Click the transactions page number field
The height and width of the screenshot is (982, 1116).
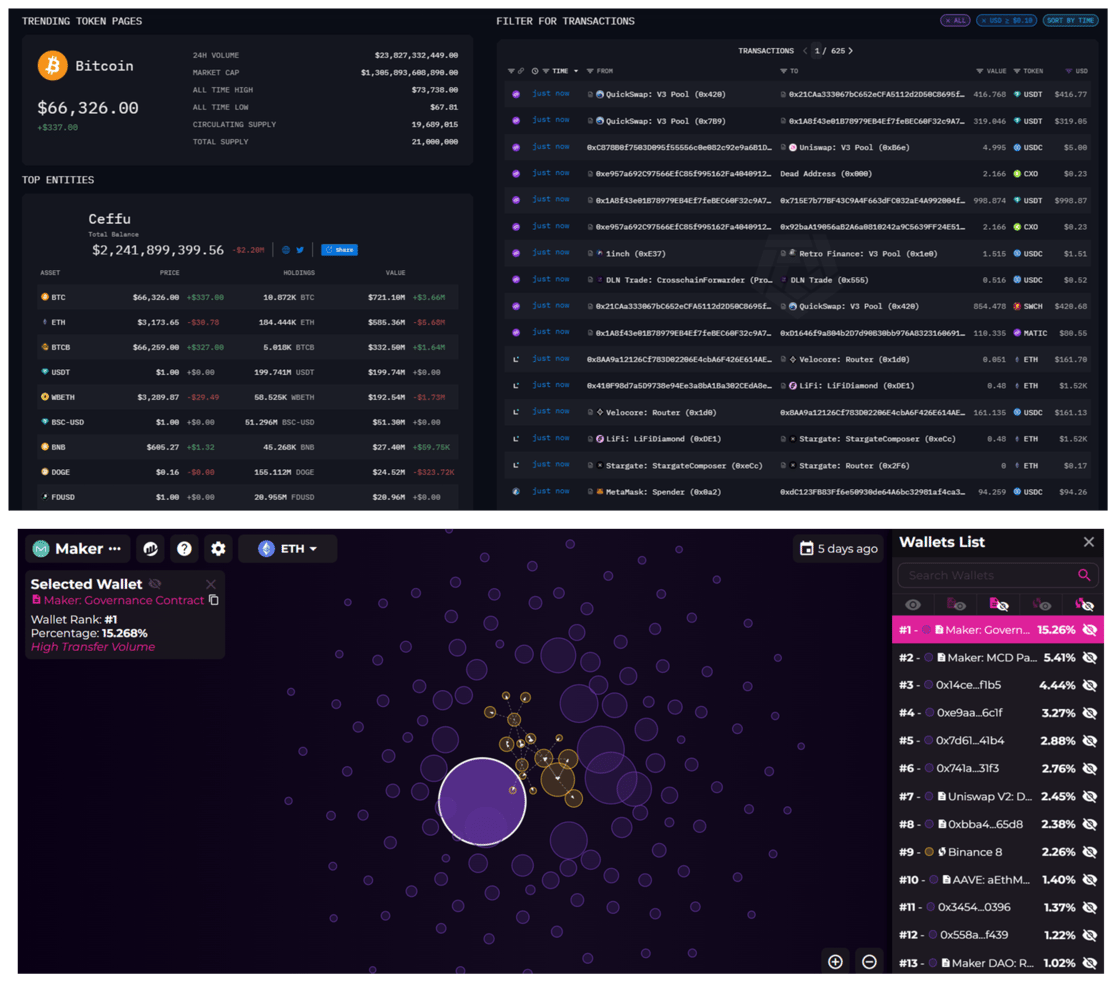(x=818, y=51)
